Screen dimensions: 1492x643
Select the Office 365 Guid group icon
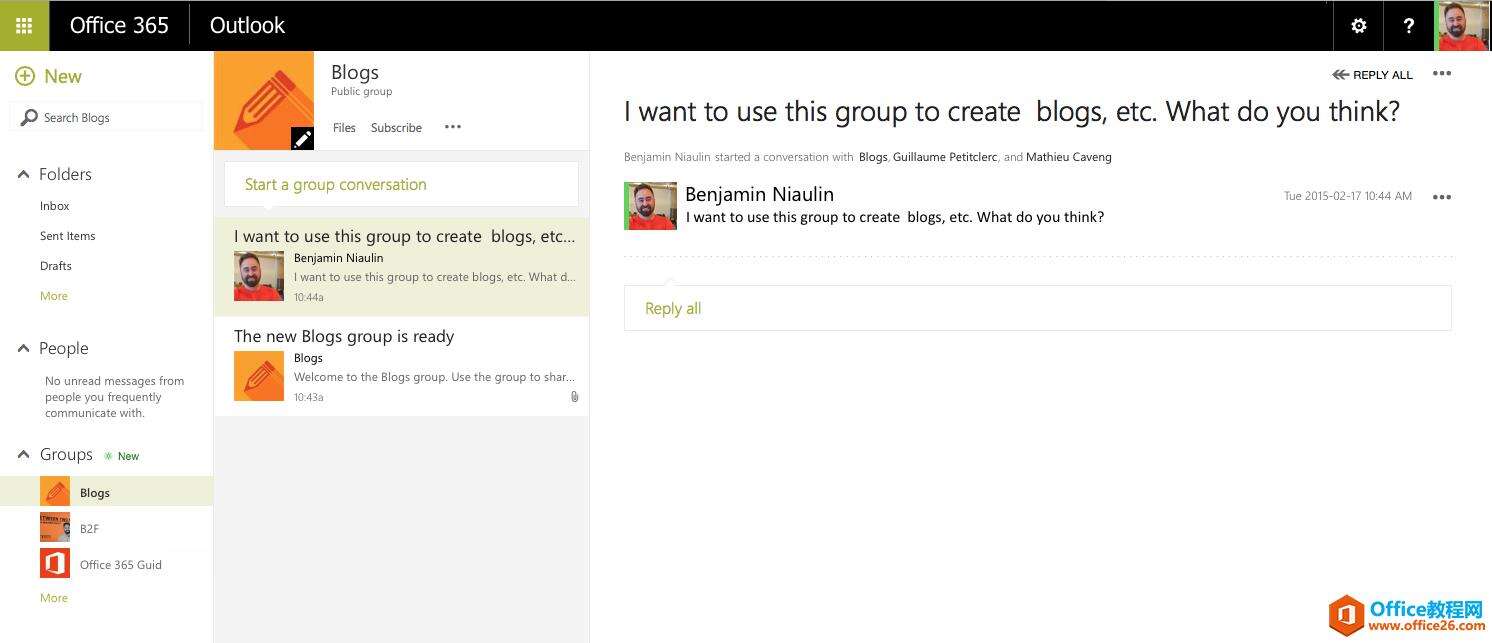click(55, 564)
